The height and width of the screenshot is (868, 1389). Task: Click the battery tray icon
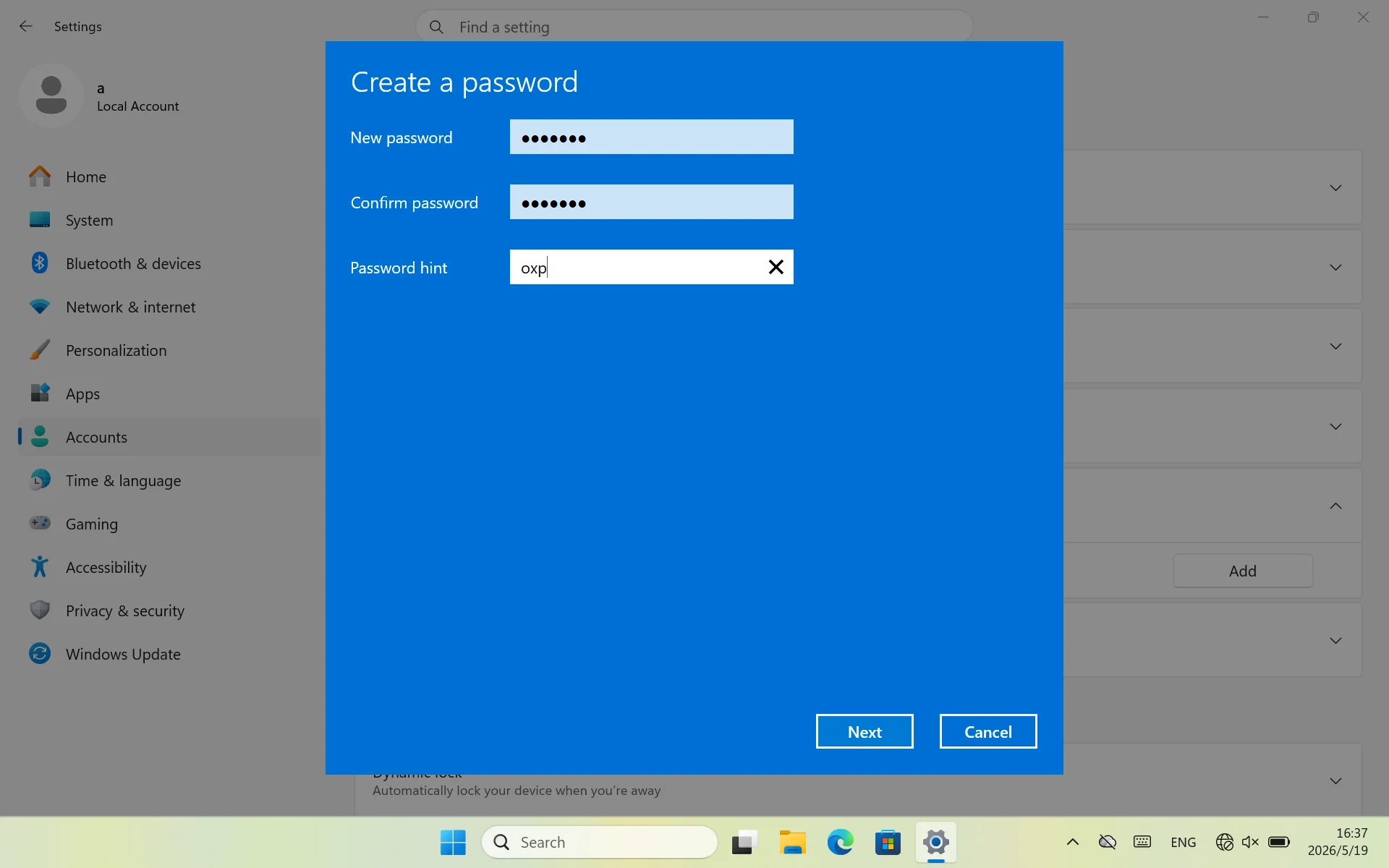coord(1279,842)
